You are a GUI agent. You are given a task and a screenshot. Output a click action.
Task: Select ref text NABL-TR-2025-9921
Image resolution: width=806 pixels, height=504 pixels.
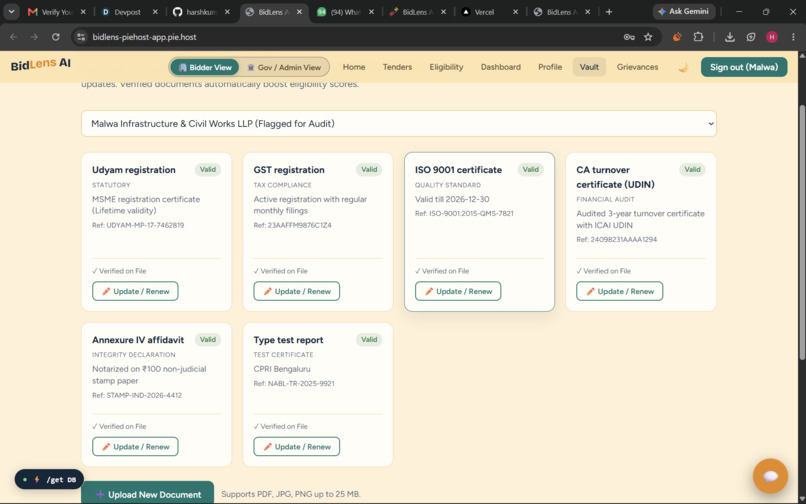point(301,384)
